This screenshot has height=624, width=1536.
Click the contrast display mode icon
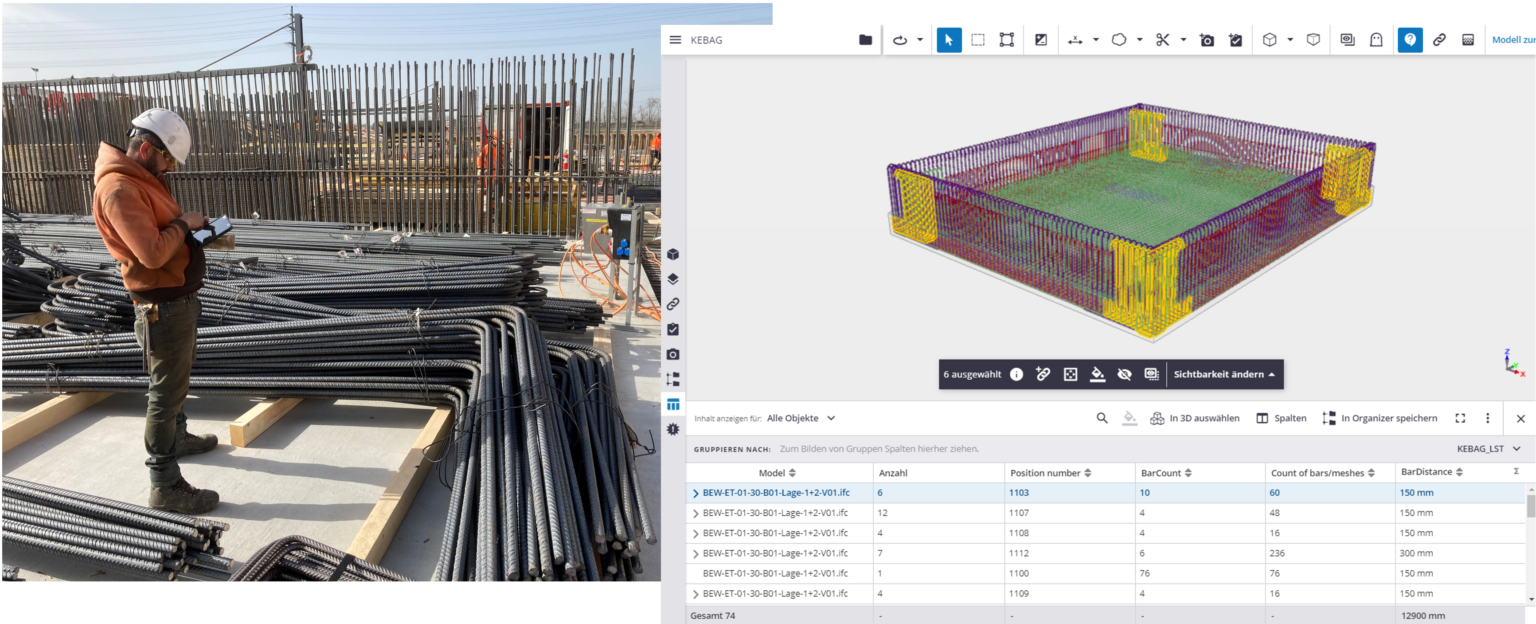pos(1041,40)
